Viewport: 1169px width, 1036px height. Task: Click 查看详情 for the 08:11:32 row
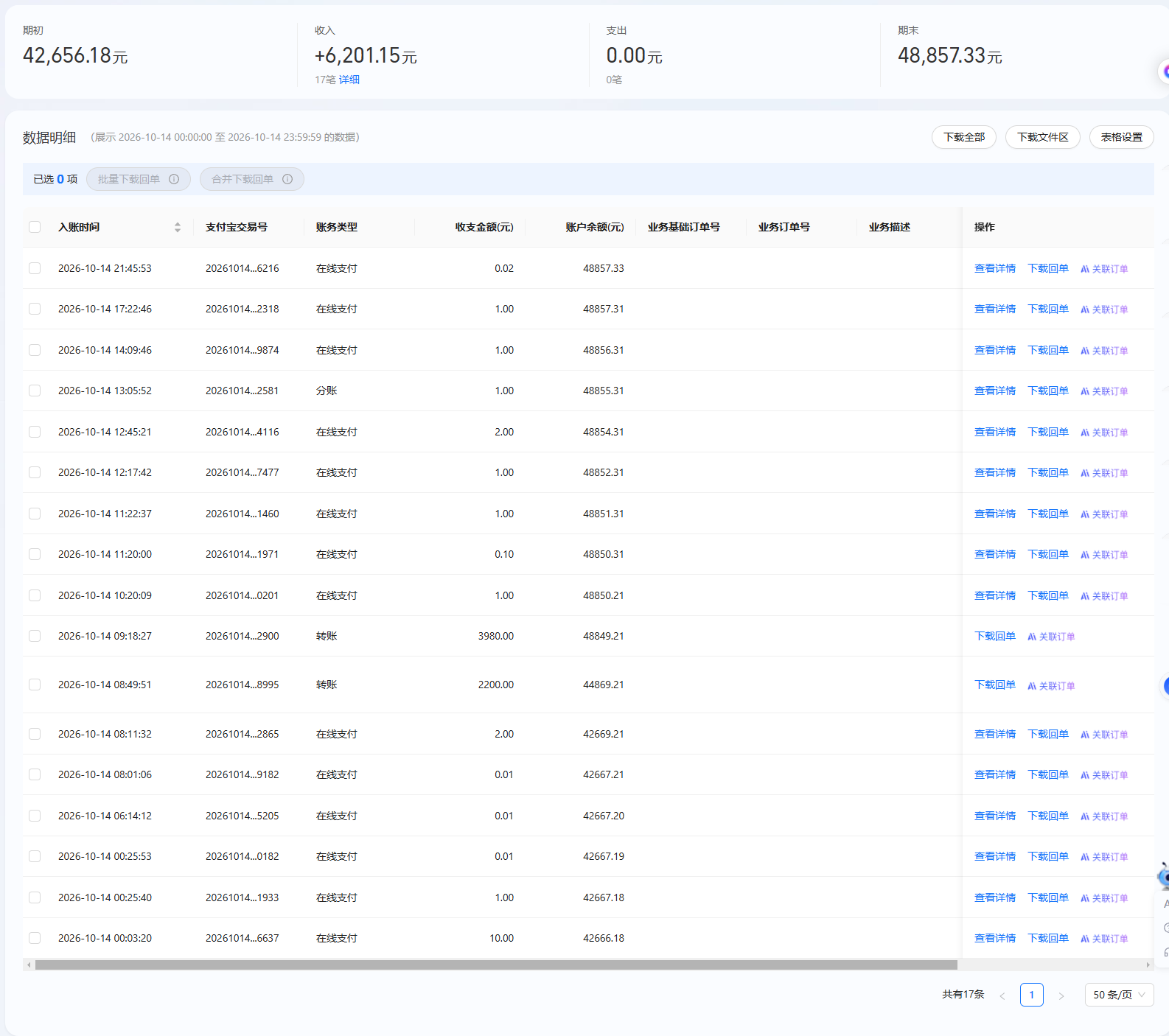click(995, 734)
